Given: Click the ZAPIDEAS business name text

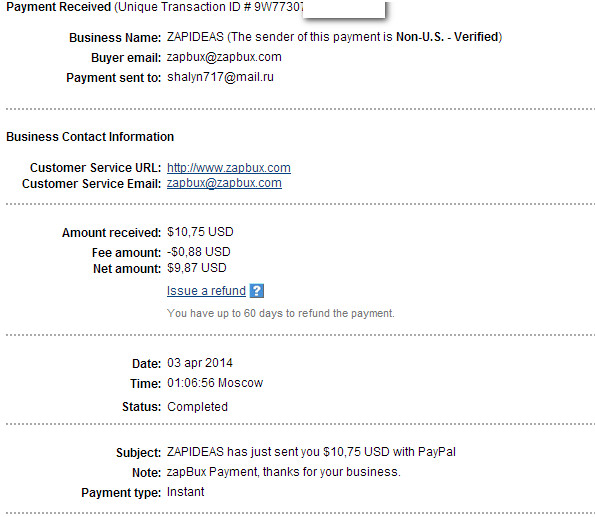Looking at the screenshot, I should click(x=195, y=37).
